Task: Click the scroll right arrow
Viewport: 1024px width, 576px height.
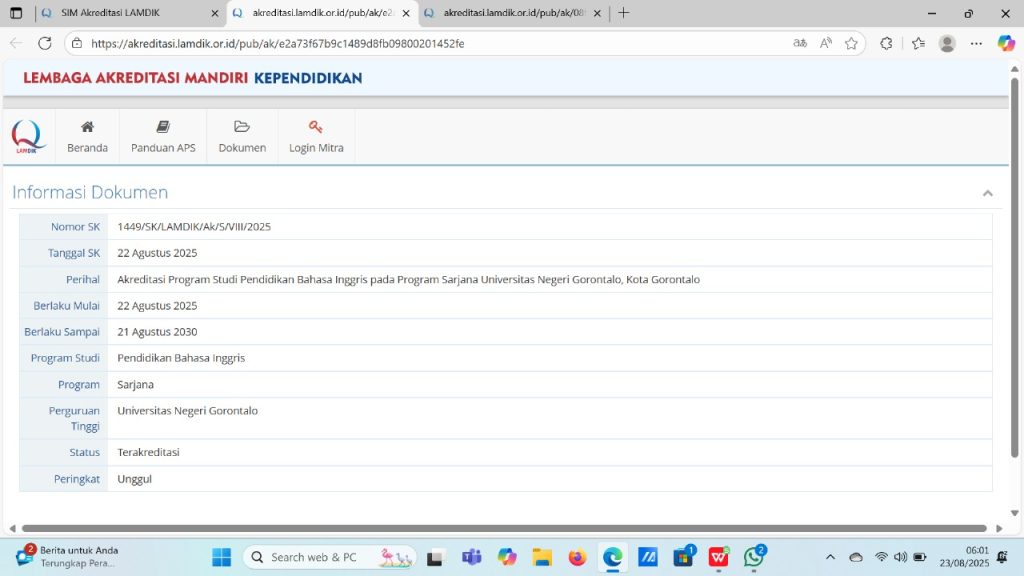Action: point(999,528)
